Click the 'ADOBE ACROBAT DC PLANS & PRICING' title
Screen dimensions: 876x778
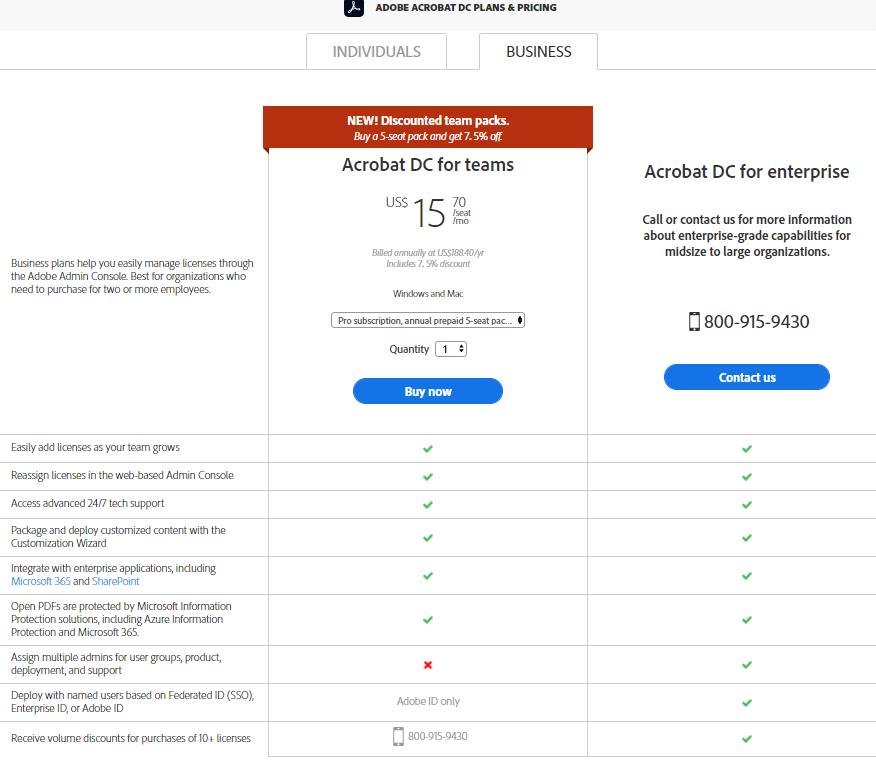coord(466,7)
